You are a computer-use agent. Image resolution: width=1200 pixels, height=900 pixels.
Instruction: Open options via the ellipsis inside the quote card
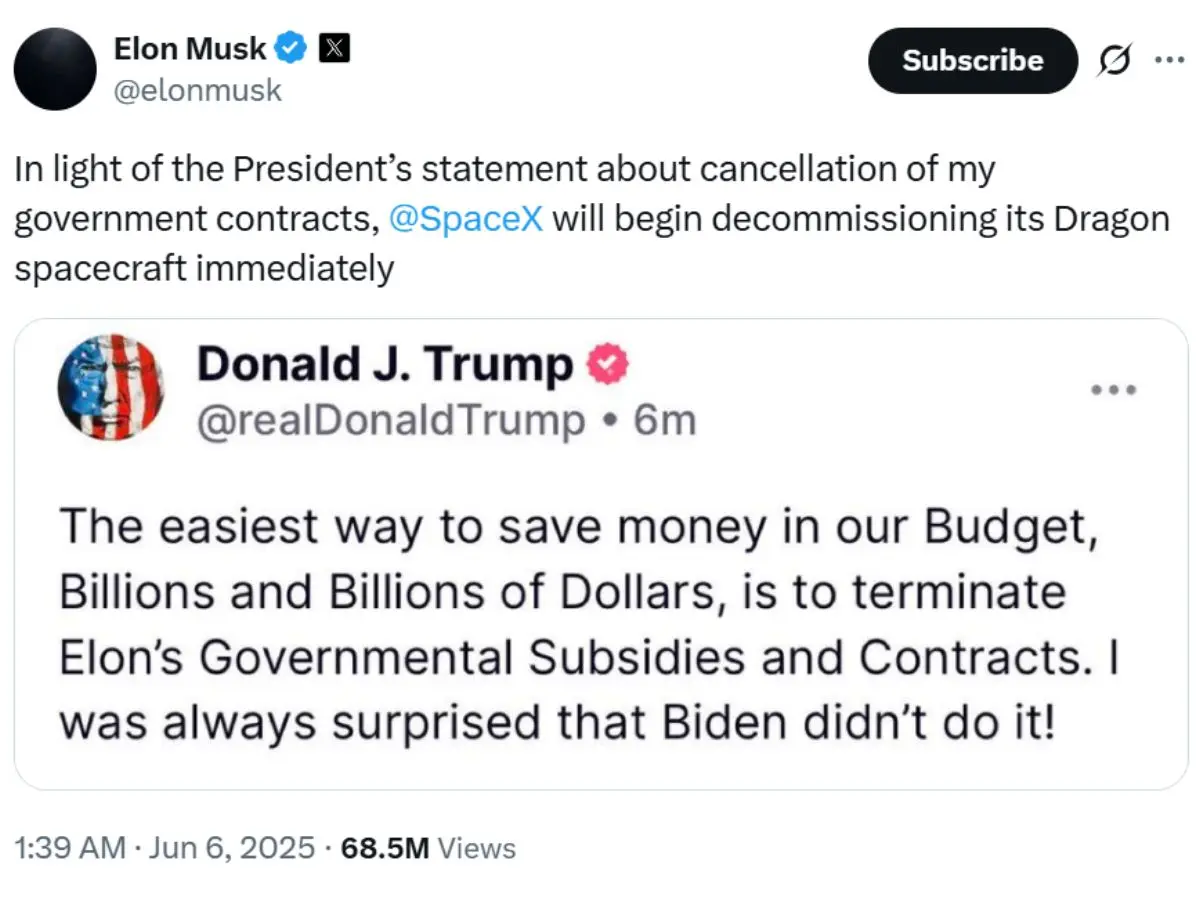click(x=1114, y=390)
